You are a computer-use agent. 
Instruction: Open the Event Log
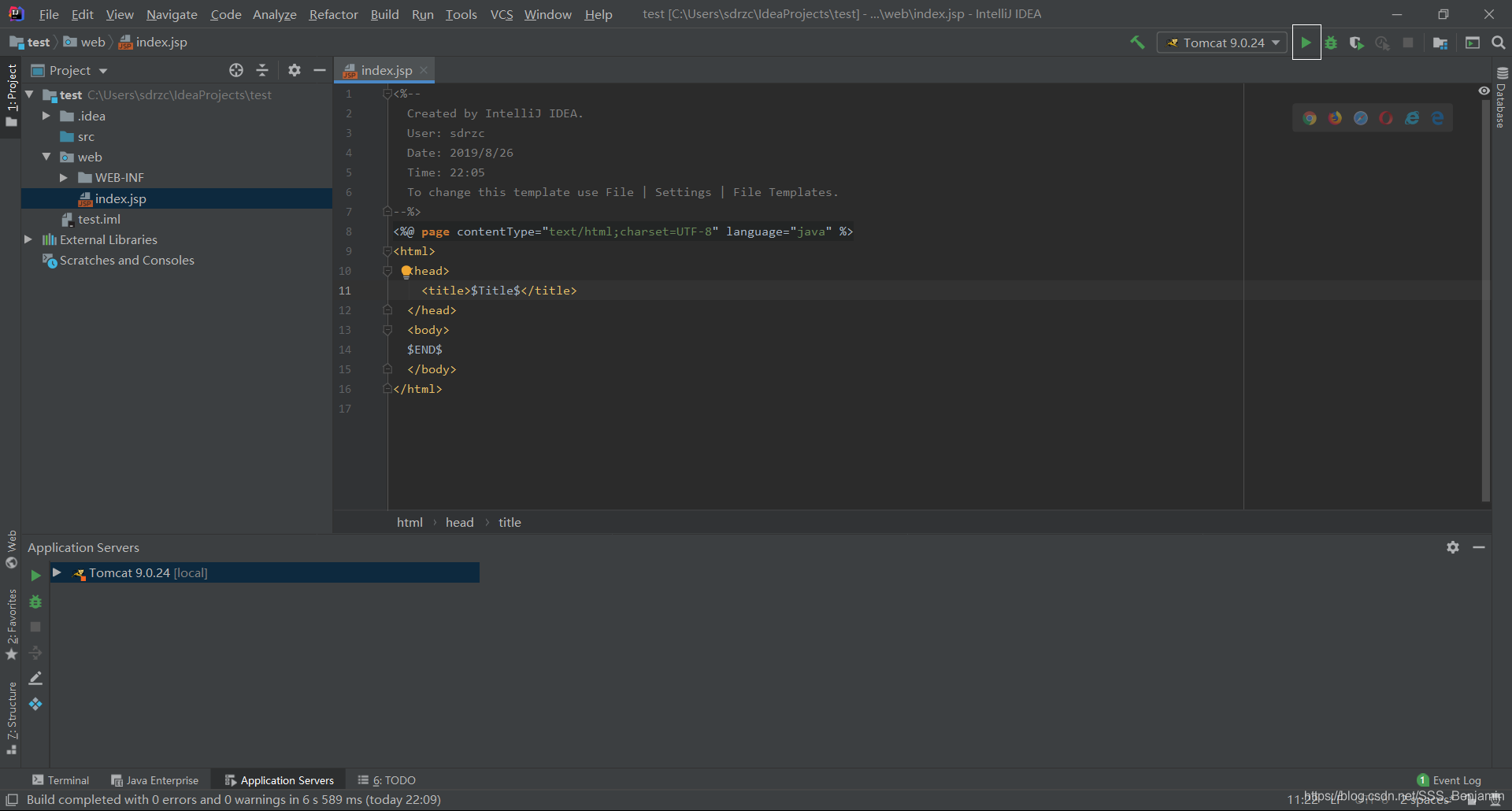[1449, 780]
